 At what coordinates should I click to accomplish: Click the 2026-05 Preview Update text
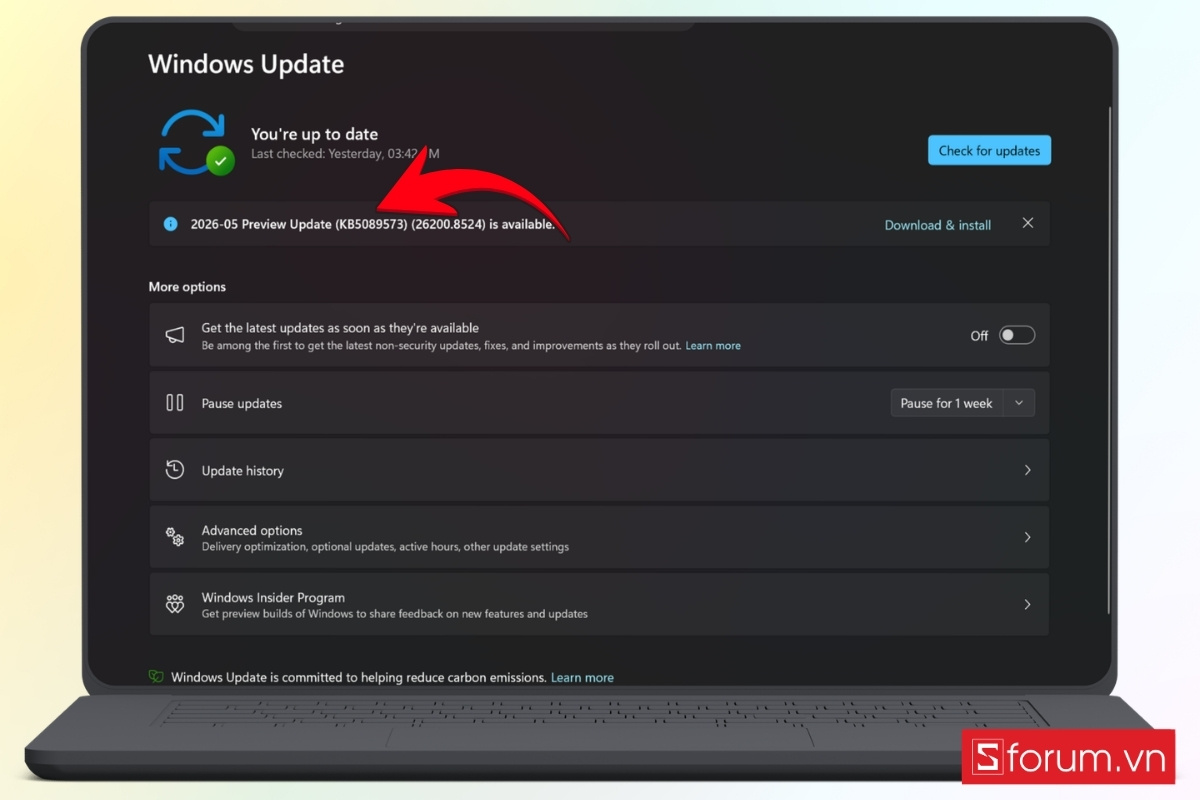372,224
